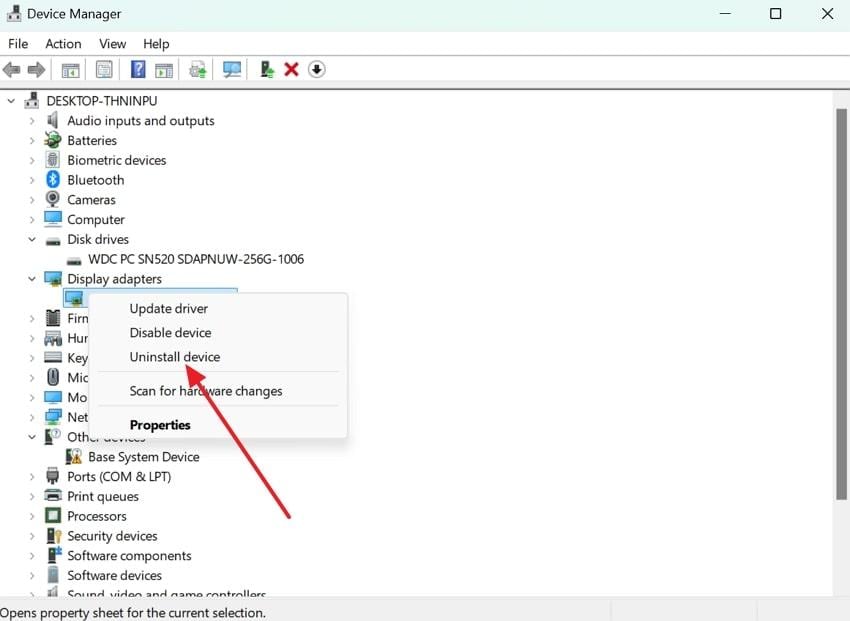The width and height of the screenshot is (850, 621).
Task: Choose Update driver in the context menu
Action: (169, 308)
